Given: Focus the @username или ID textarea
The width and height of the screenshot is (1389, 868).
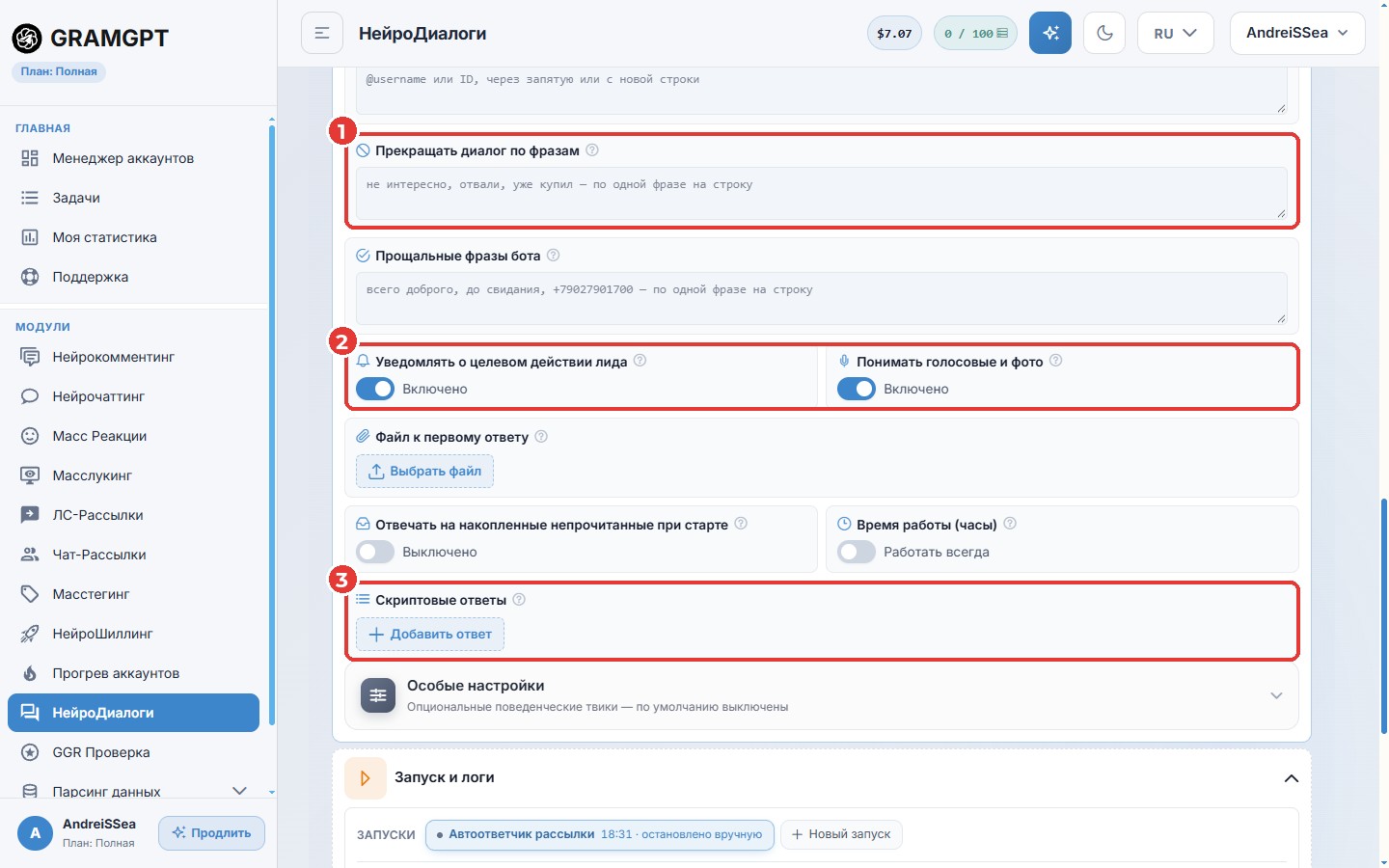Looking at the screenshot, I should point(822,91).
